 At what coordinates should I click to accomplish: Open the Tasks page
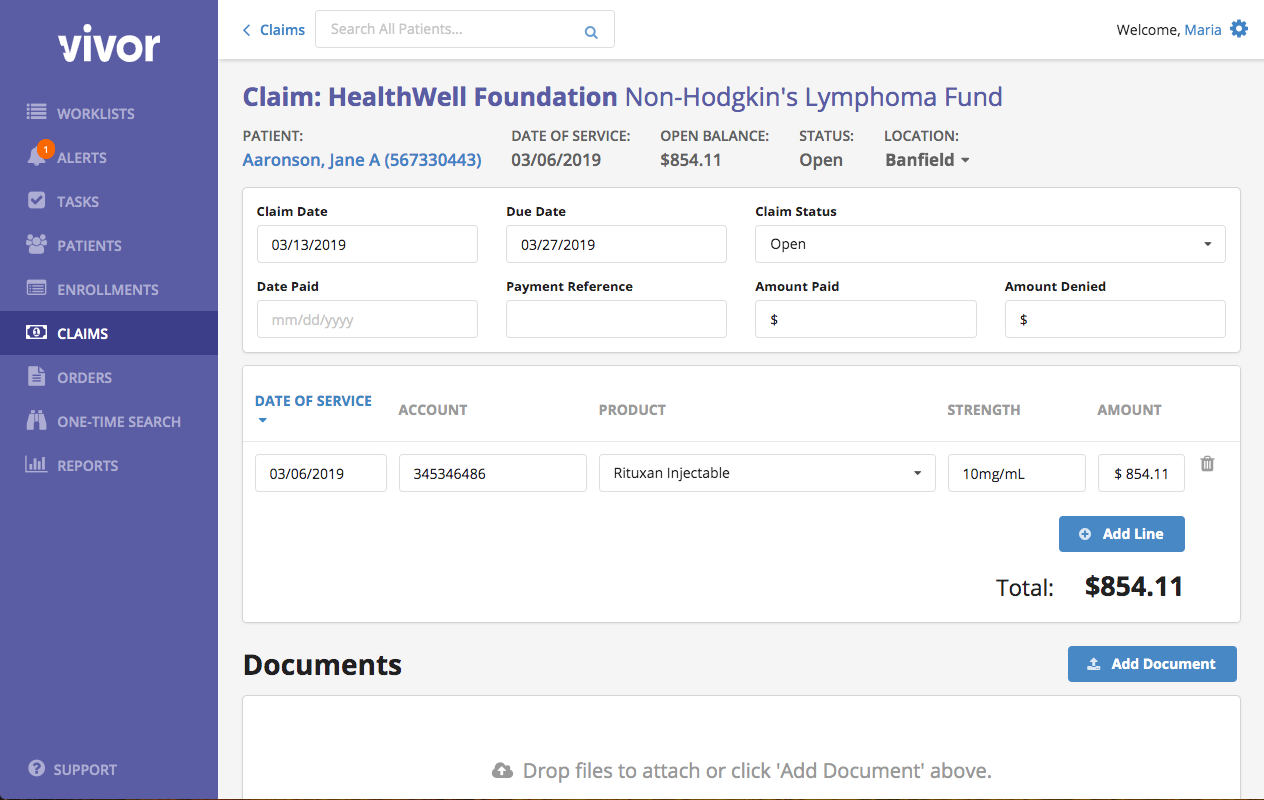click(x=109, y=201)
